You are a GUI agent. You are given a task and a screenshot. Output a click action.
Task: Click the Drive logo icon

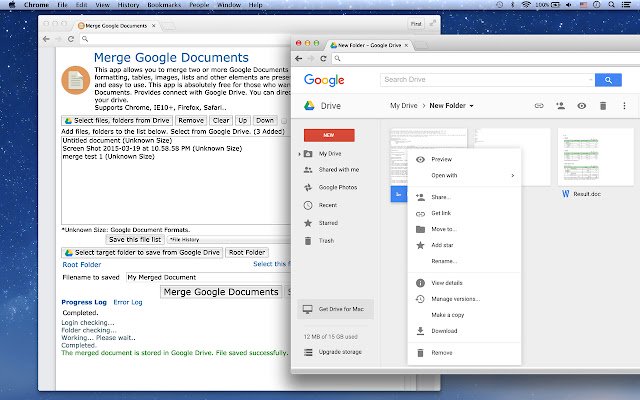pyautogui.click(x=309, y=106)
